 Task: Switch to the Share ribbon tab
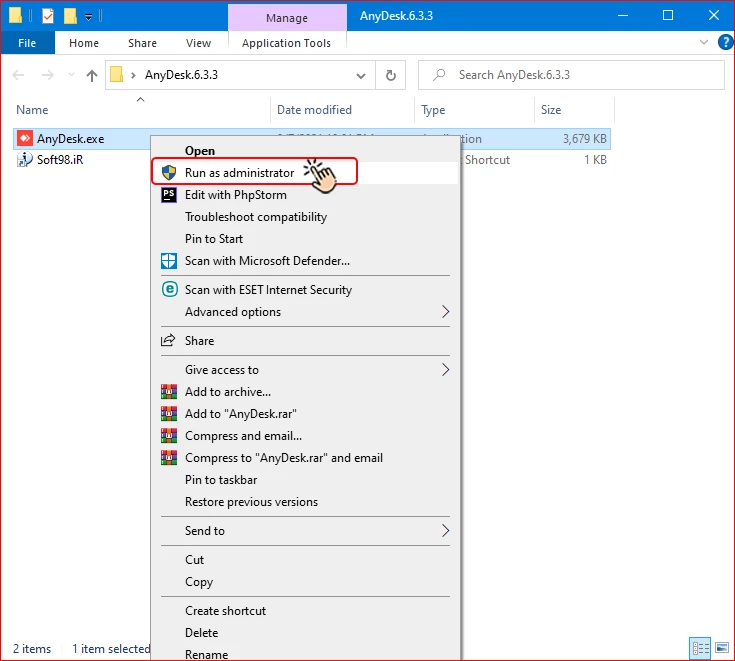(142, 43)
